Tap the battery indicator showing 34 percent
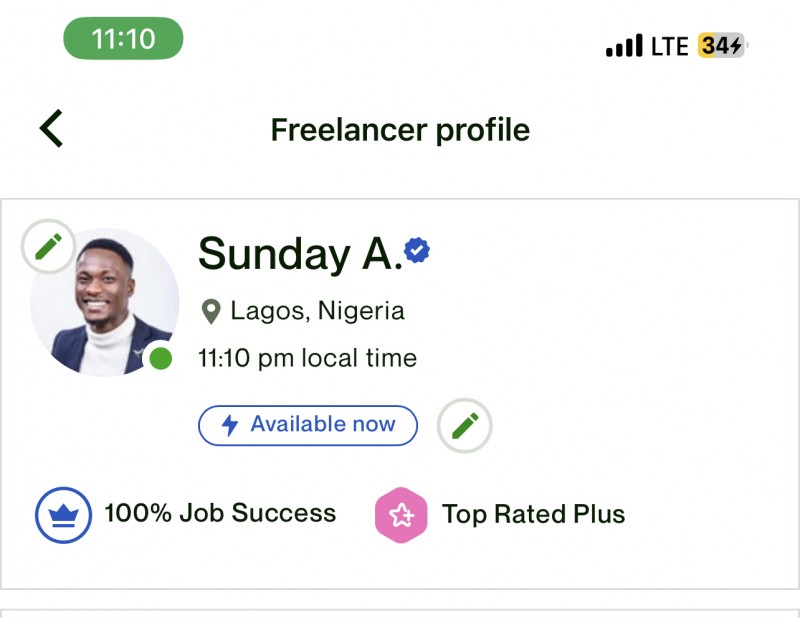Image resolution: width=800 pixels, height=618 pixels. click(723, 46)
